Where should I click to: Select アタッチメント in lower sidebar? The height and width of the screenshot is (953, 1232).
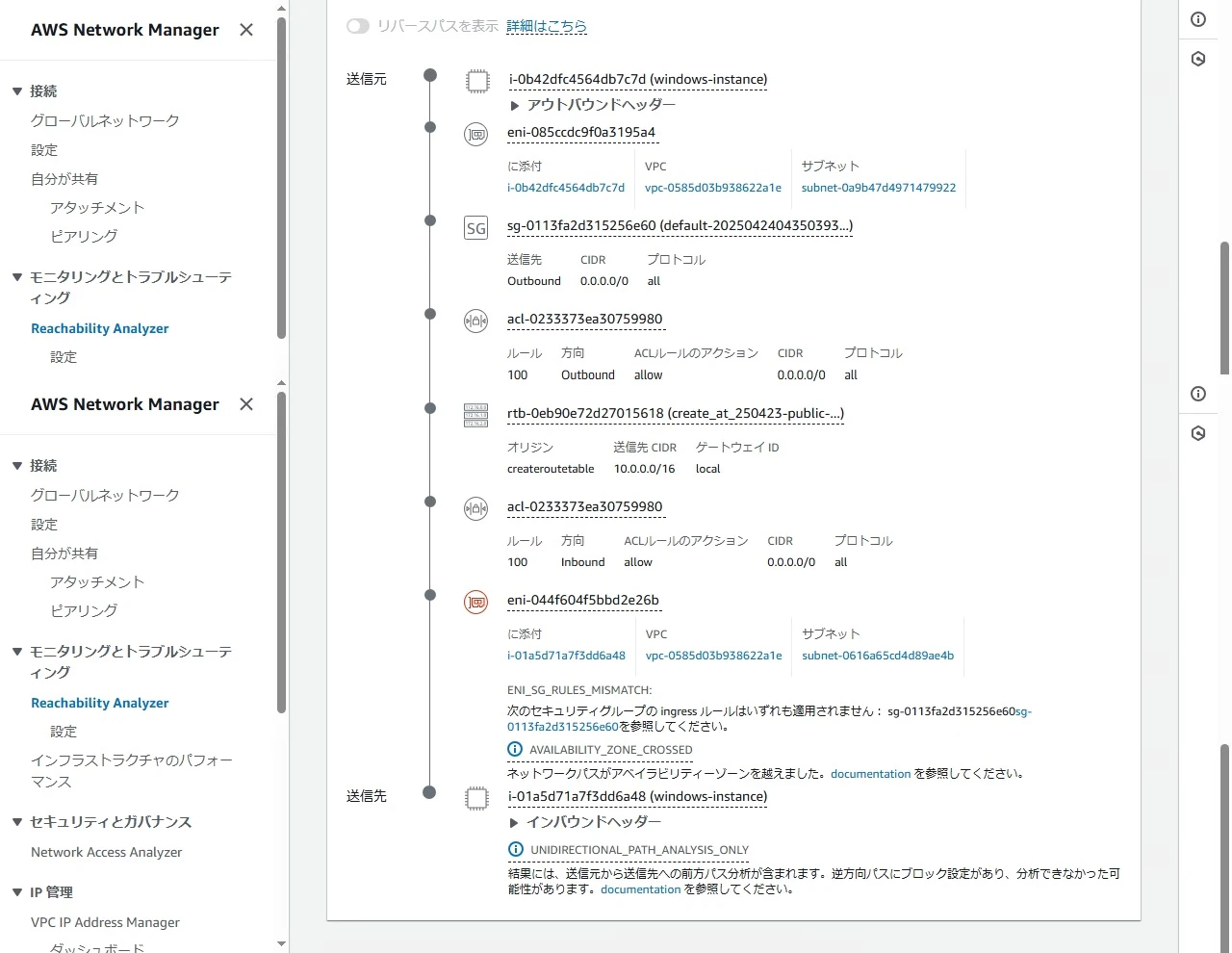[x=97, y=582]
